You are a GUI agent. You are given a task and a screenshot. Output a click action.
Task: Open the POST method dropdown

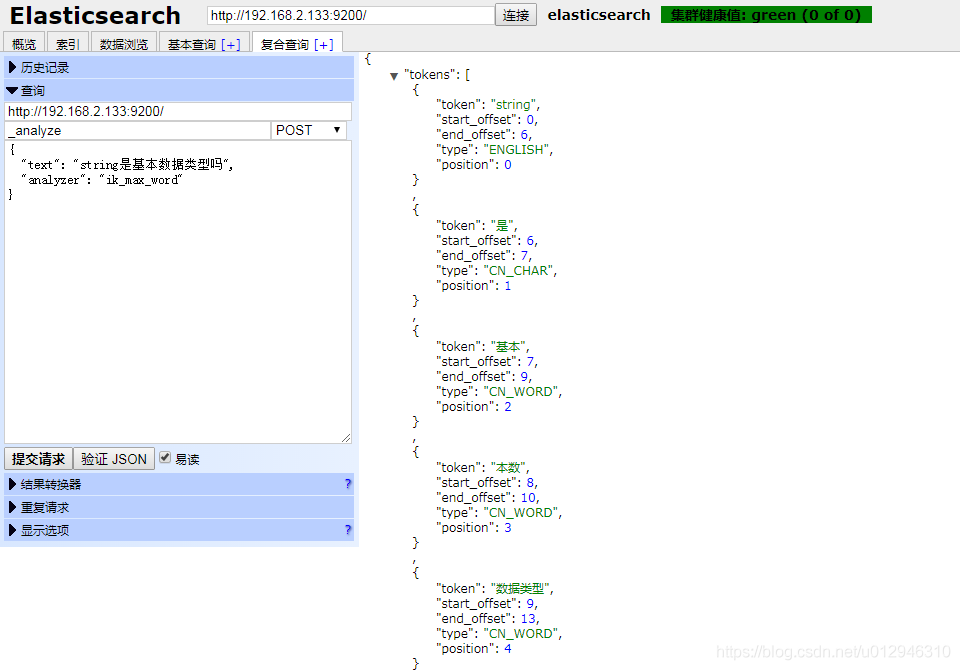pyautogui.click(x=309, y=130)
